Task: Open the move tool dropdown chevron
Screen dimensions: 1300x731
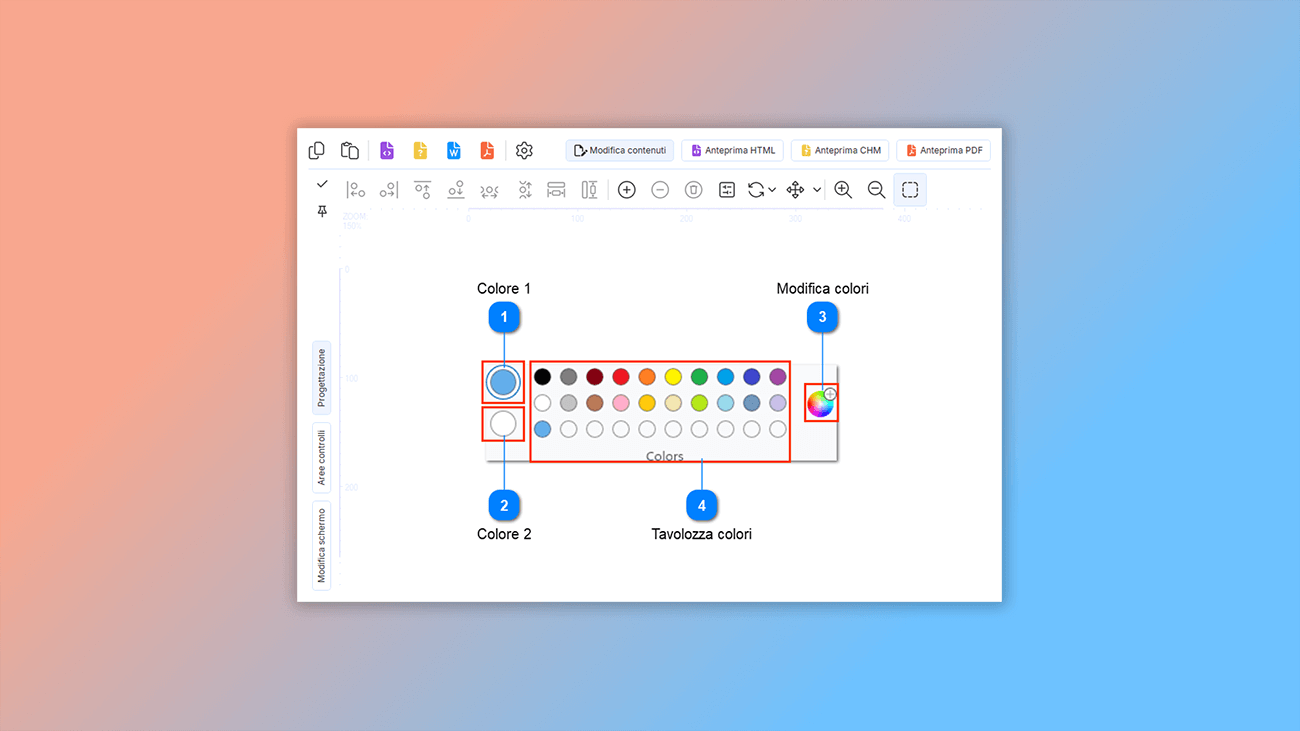Action: point(817,189)
